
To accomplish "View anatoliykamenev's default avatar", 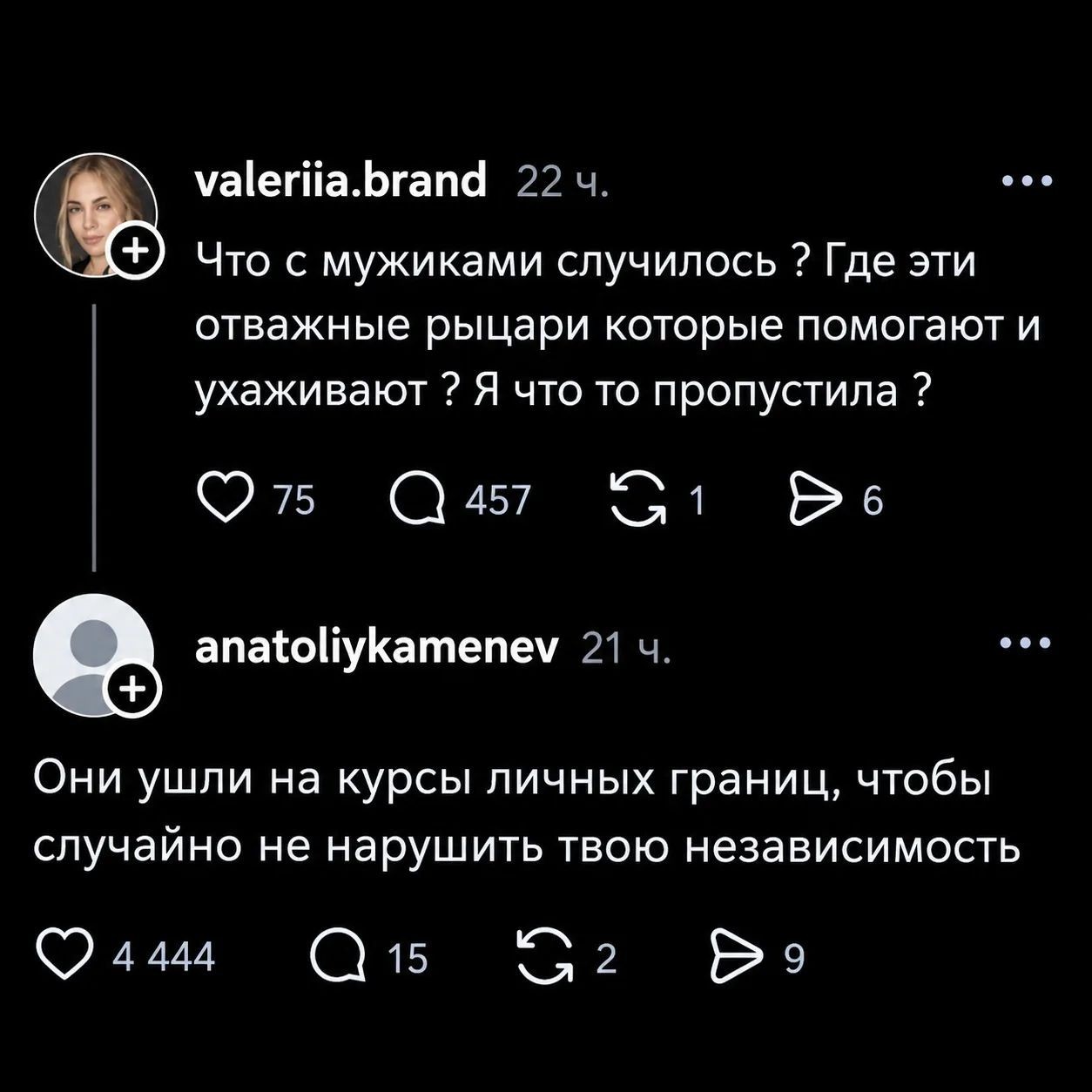I will [93, 654].
